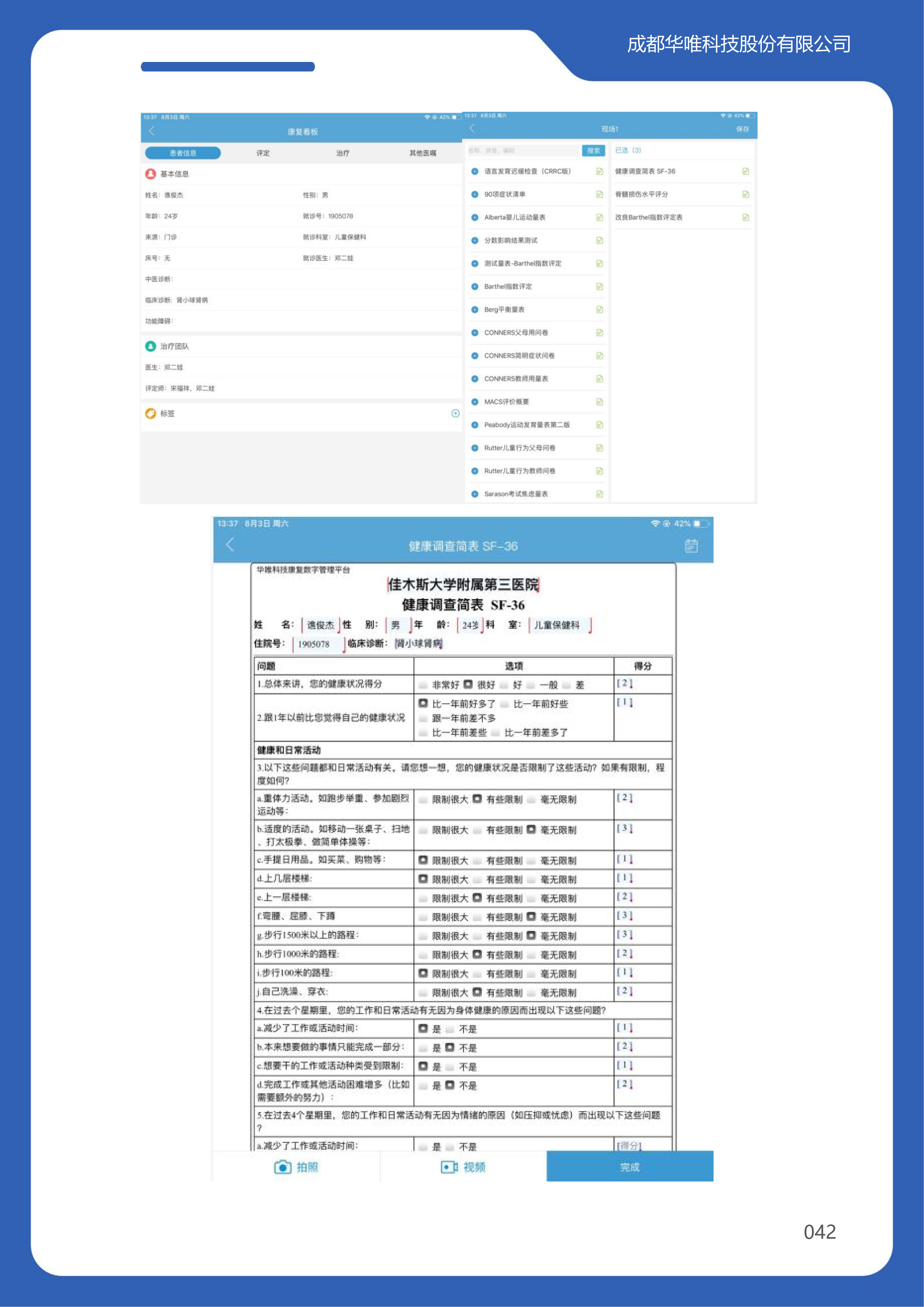Image resolution: width=924 pixels, height=1307 pixels.
Task: Go back from the 康复看板 screen
Action: (x=151, y=131)
